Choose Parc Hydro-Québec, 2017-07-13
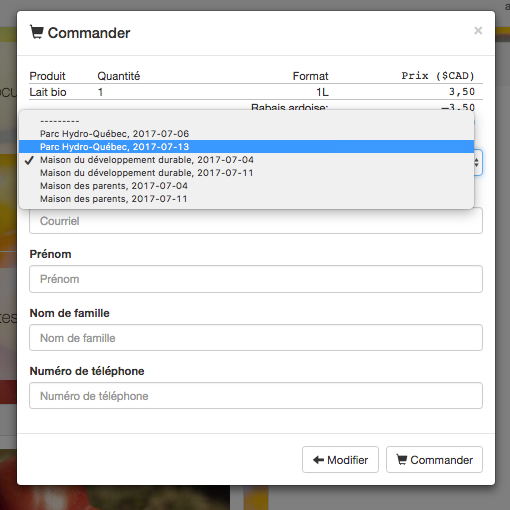 tap(246, 147)
